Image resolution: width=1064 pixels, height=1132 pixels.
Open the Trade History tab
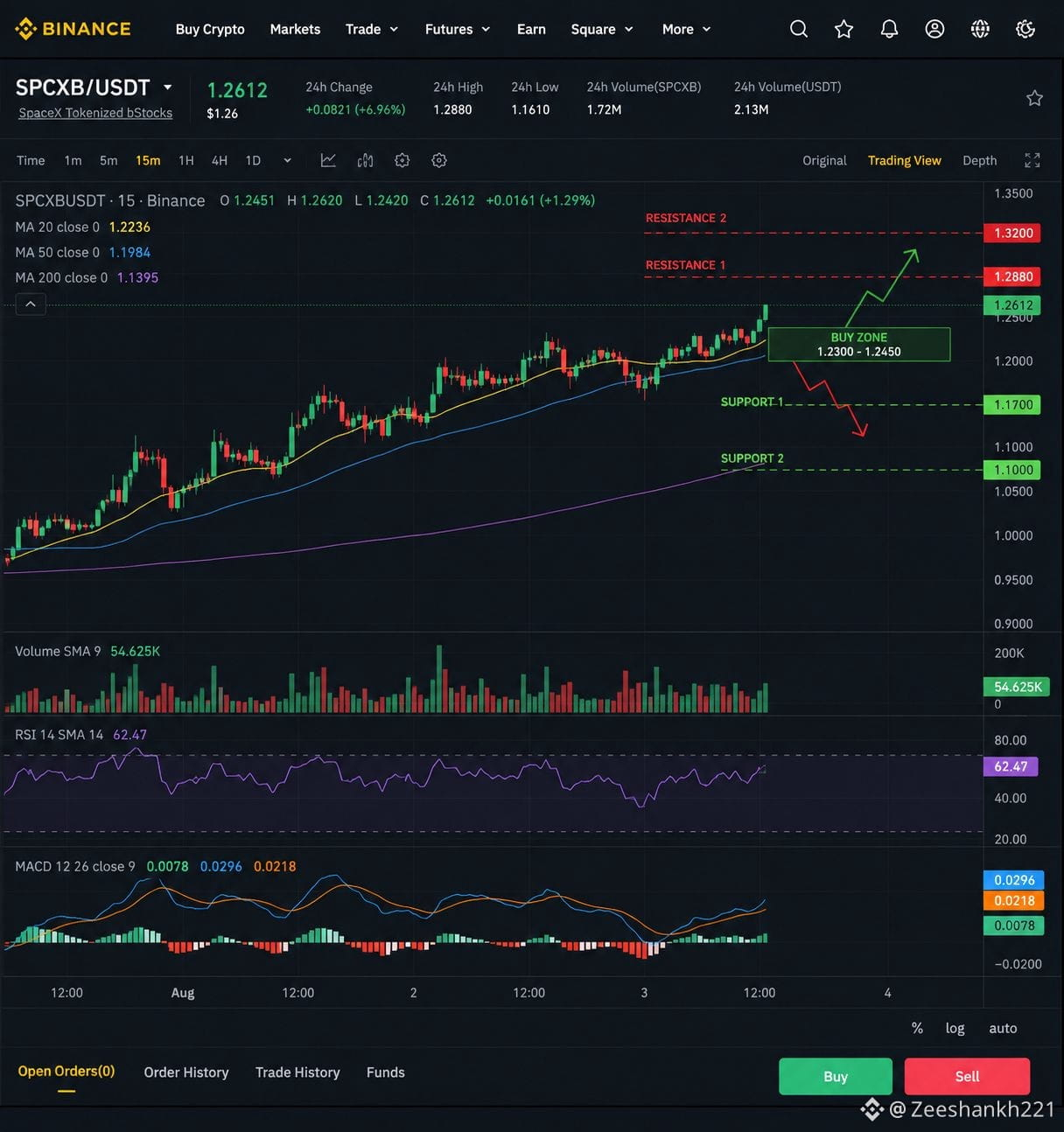(x=297, y=1072)
